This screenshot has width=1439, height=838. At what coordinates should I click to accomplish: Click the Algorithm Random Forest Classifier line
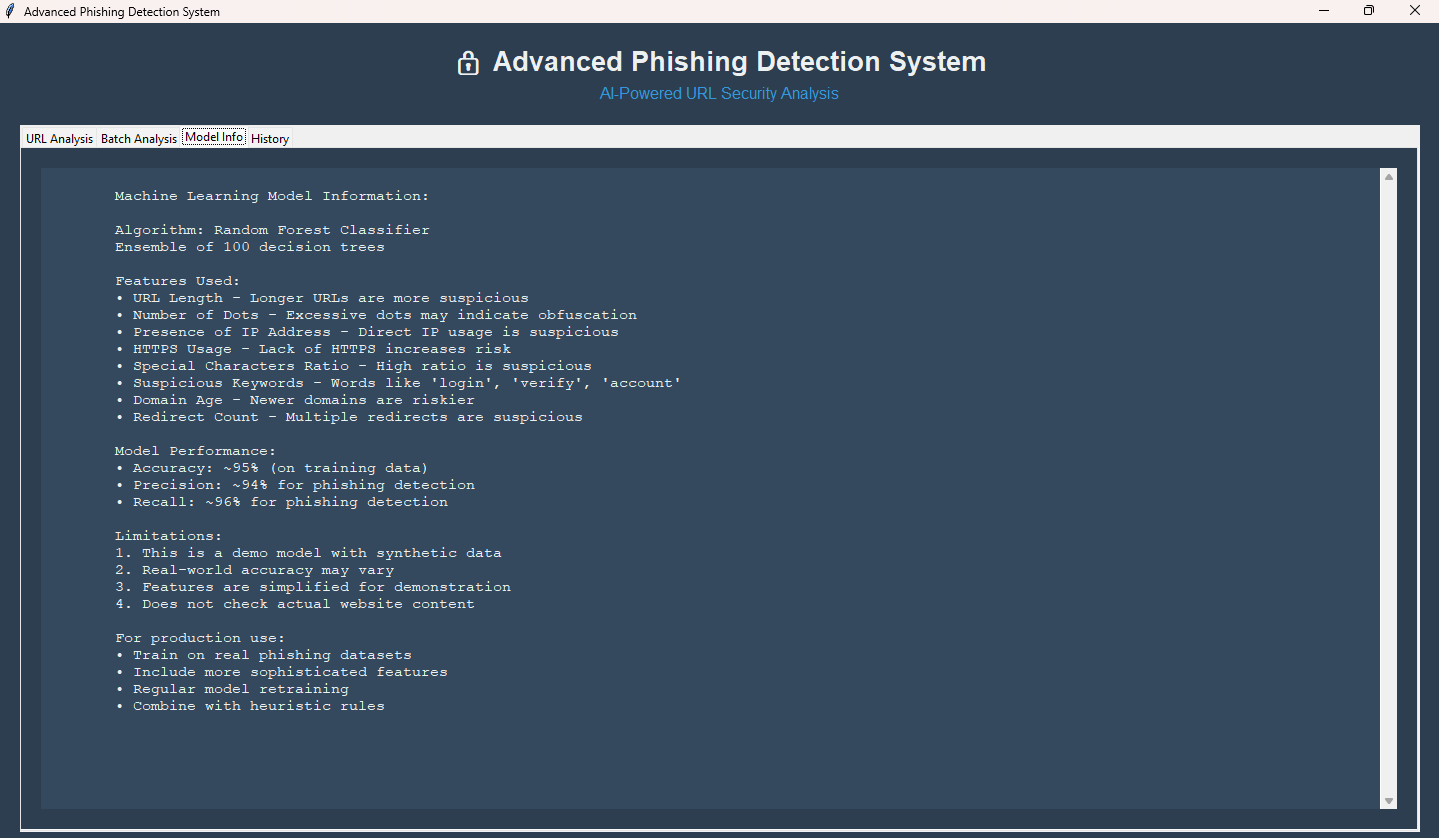pos(271,230)
